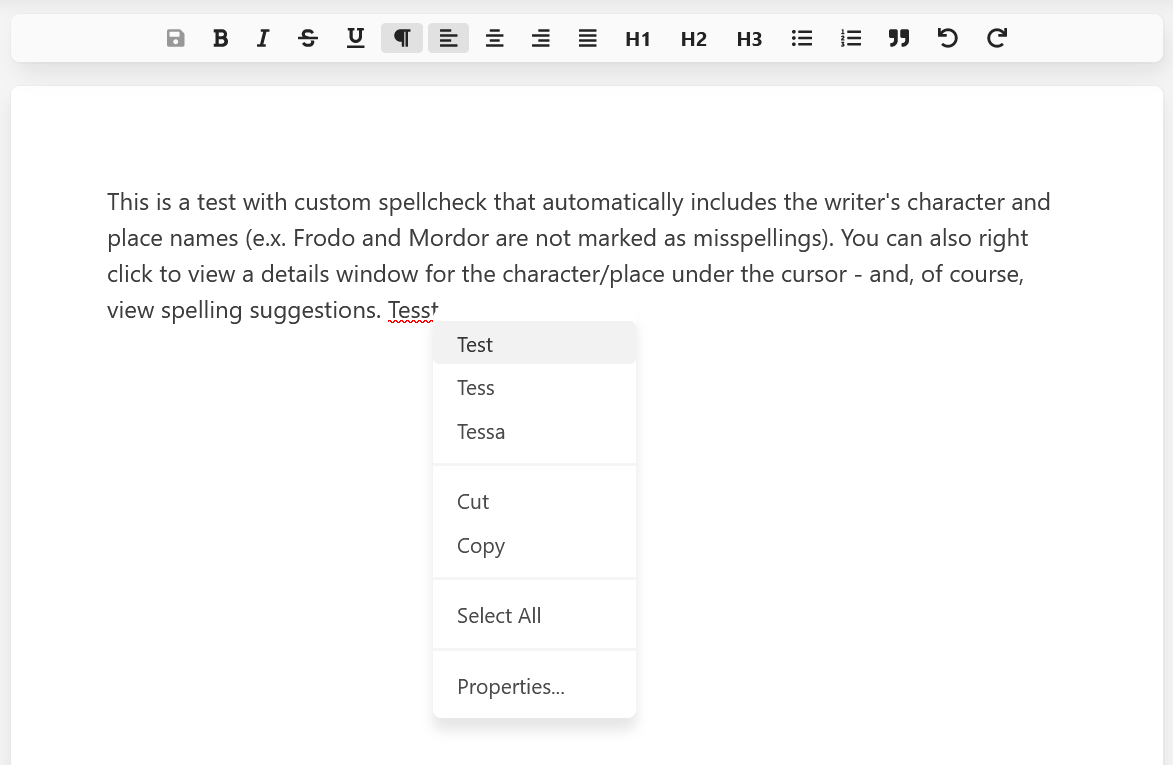This screenshot has height=765, width=1173.
Task: Click the redo arrow icon
Action: pos(995,38)
